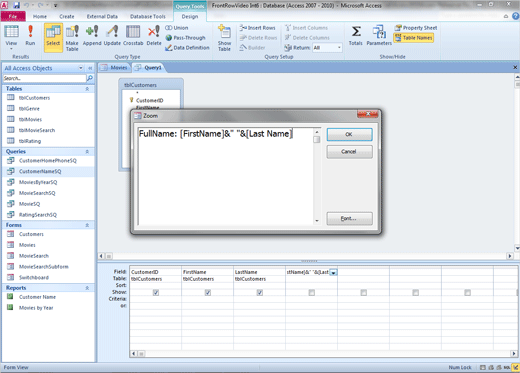Open the CustomerHomePhoneSQ query

48,161
